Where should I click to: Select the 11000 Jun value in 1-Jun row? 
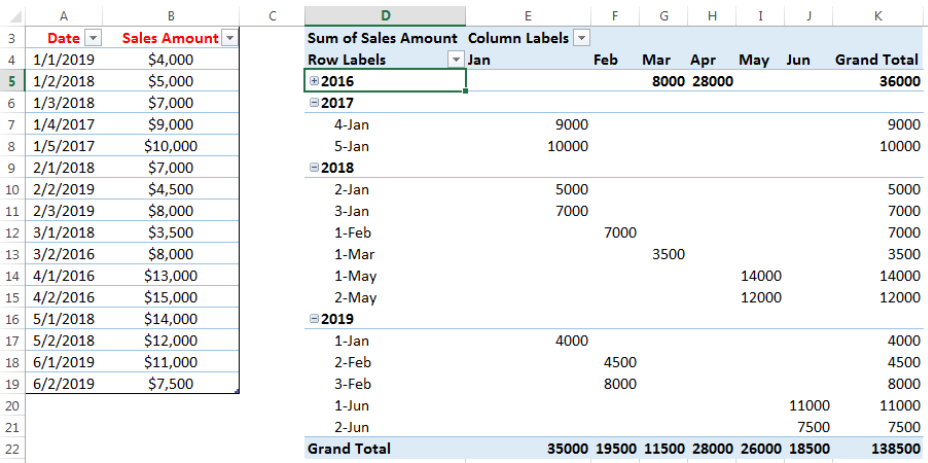click(x=808, y=406)
